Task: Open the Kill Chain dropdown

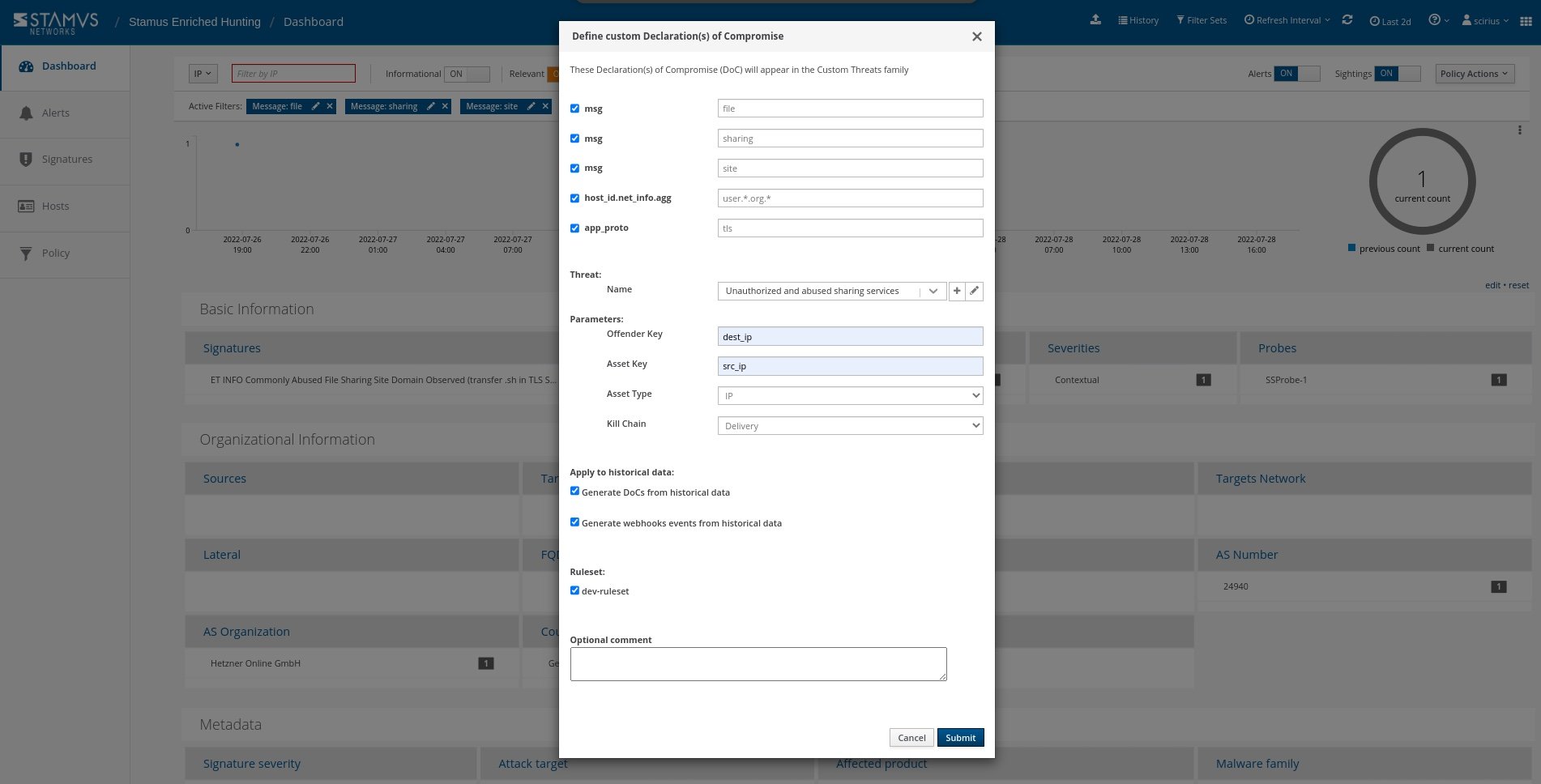Action: [x=850, y=426]
